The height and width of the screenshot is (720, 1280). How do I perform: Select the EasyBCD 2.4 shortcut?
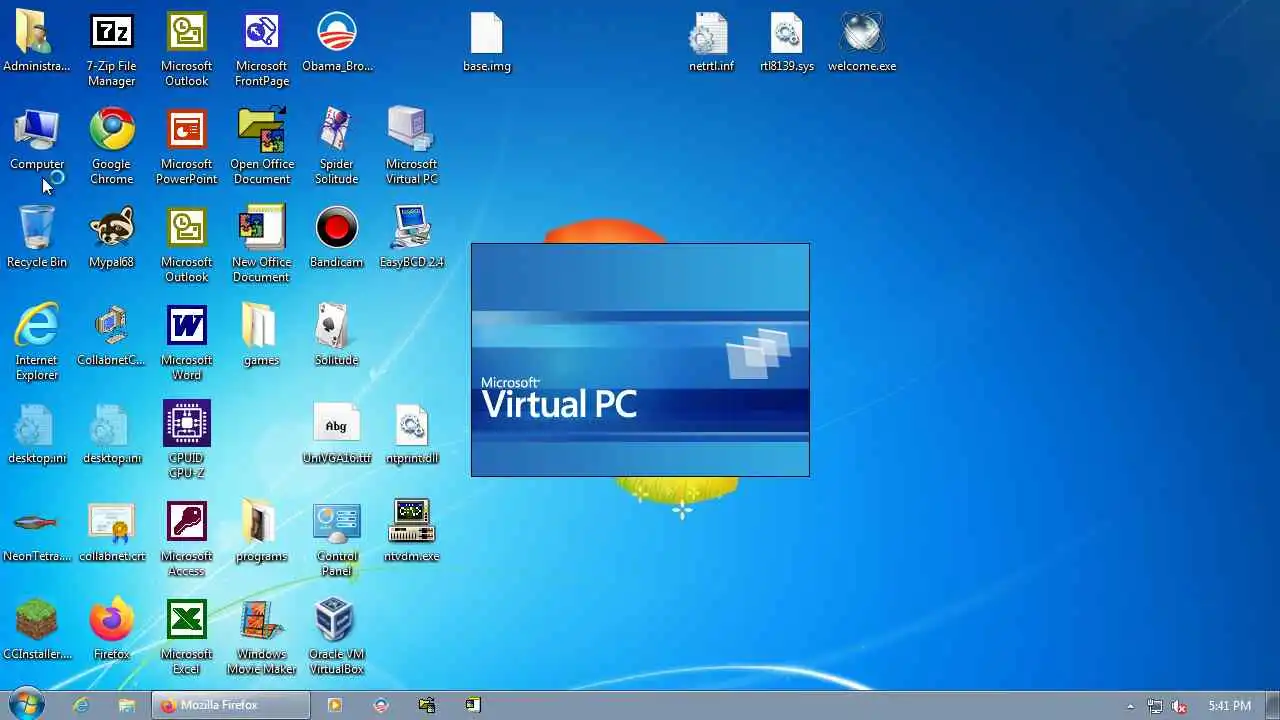coord(411,238)
